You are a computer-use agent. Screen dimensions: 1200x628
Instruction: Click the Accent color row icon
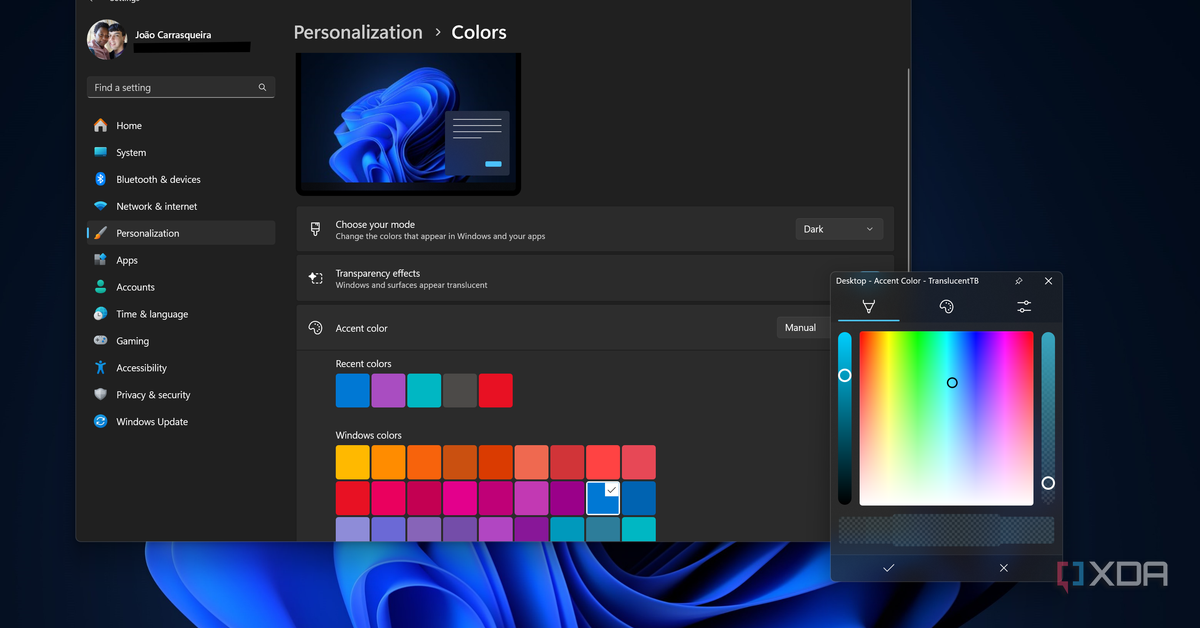pyautogui.click(x=316, y=328)
